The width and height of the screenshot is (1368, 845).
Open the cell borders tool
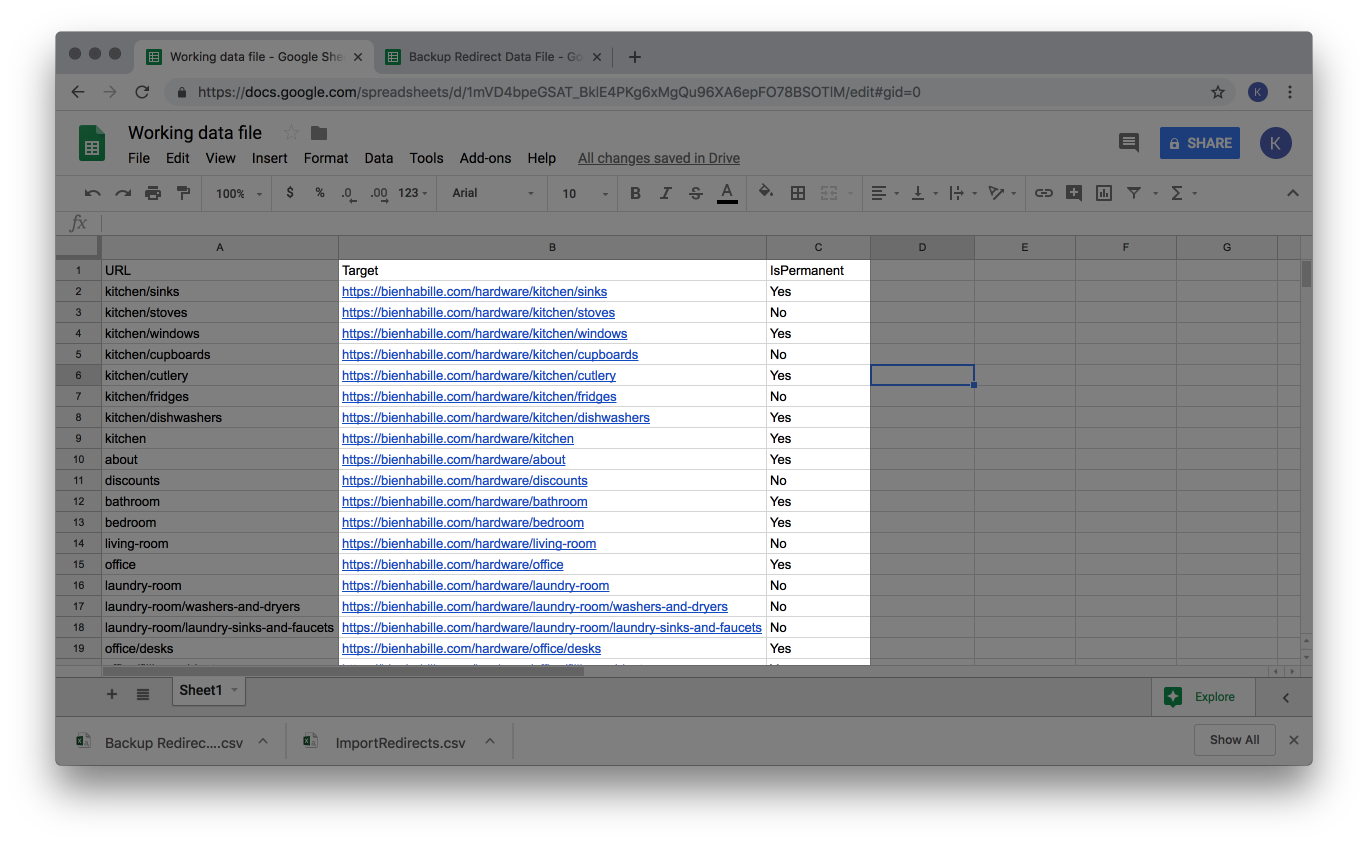click(798, 193)
